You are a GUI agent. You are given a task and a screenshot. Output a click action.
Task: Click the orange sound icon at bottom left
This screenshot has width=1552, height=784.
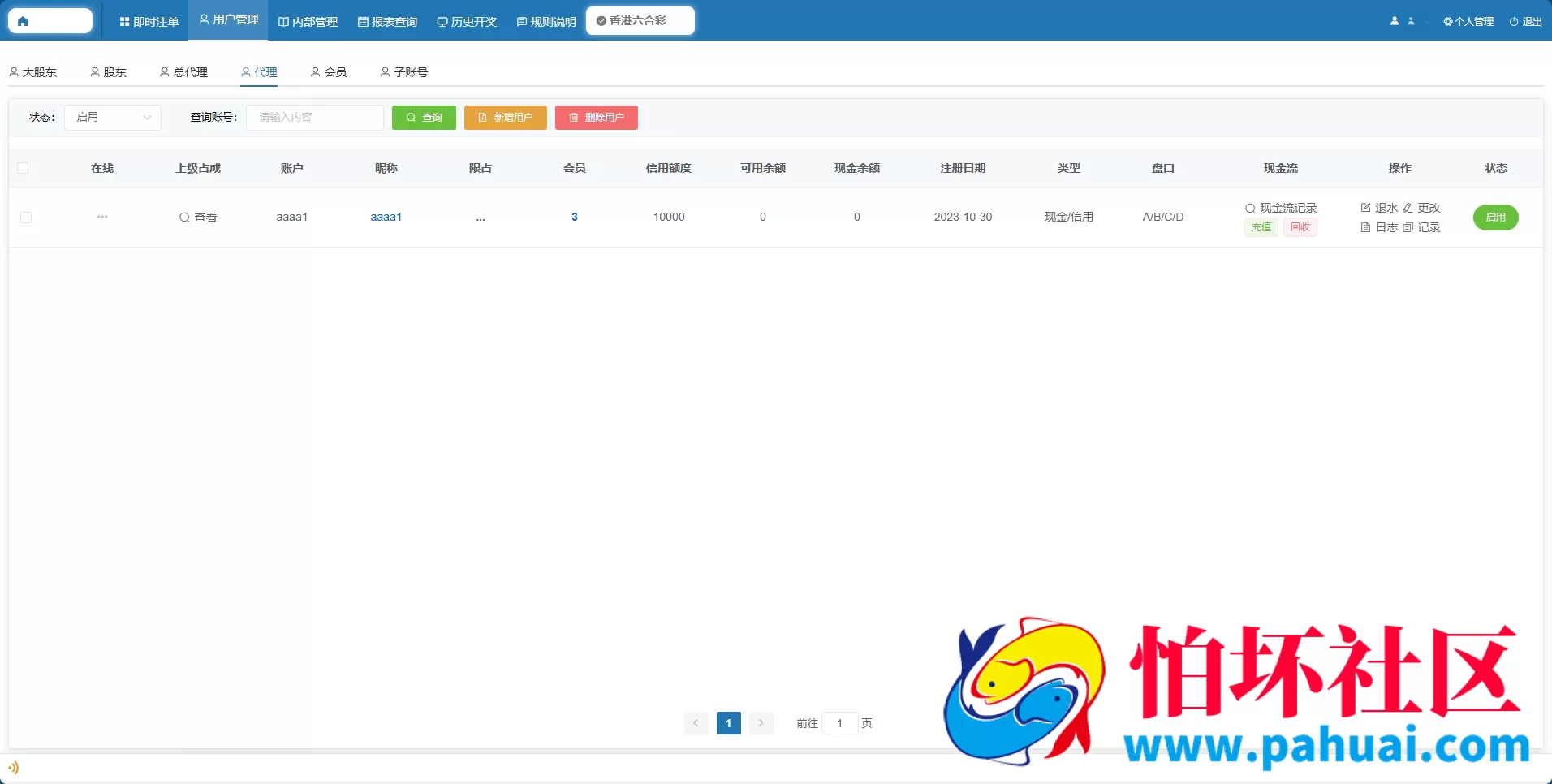[13, 768]
